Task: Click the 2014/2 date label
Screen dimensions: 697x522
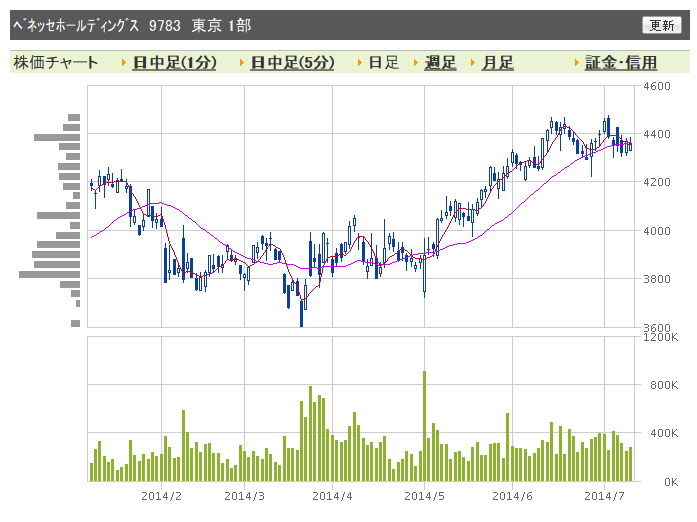Action: pyautogui.click(x=161, y=496)
